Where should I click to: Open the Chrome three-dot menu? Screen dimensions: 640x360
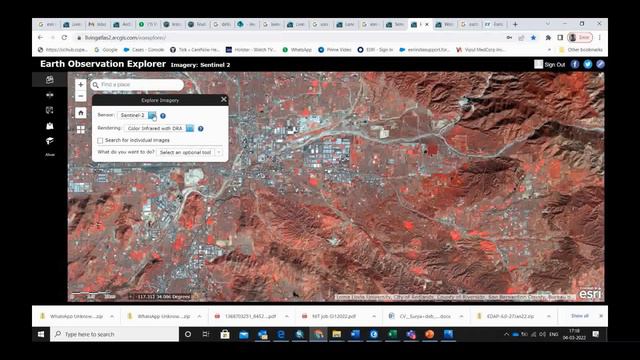pyautogui.click(x=599, y=38)
